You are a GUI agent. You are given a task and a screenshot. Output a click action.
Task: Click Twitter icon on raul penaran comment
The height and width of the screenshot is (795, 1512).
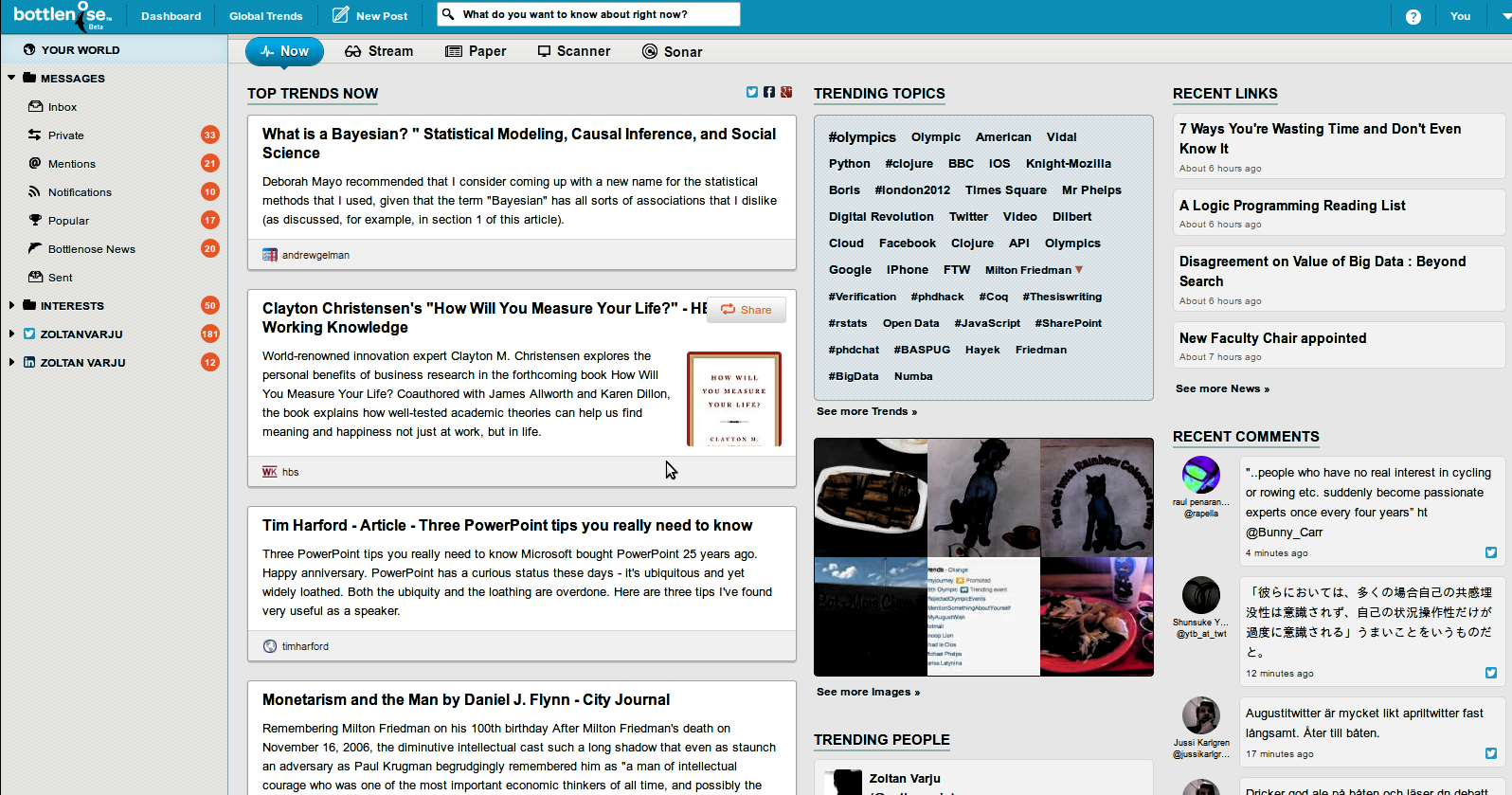click(1491, 552)
